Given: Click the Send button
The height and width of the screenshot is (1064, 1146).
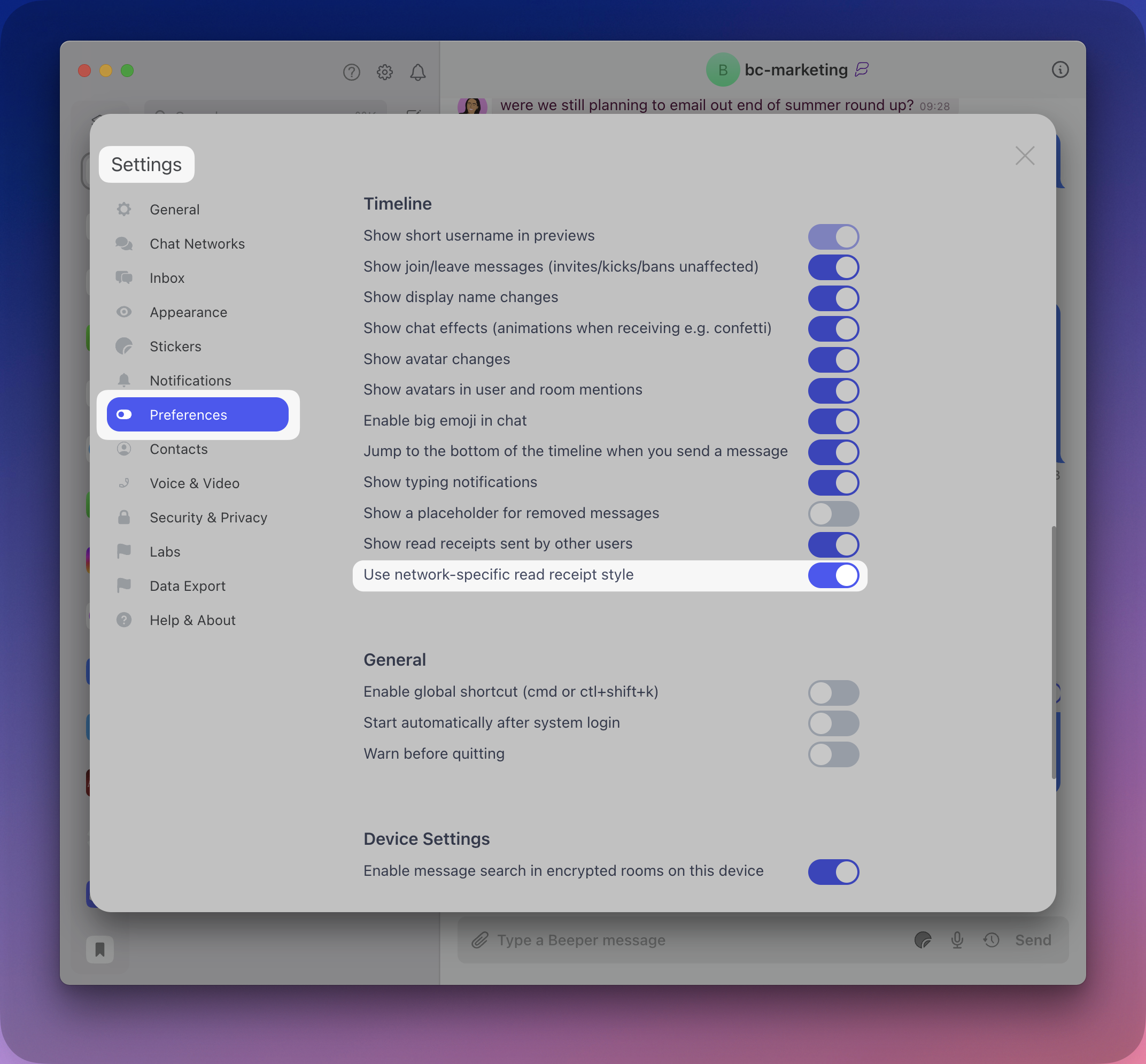Looking at the screenshot, I should pyautogui.click(x=1033, y=940).
